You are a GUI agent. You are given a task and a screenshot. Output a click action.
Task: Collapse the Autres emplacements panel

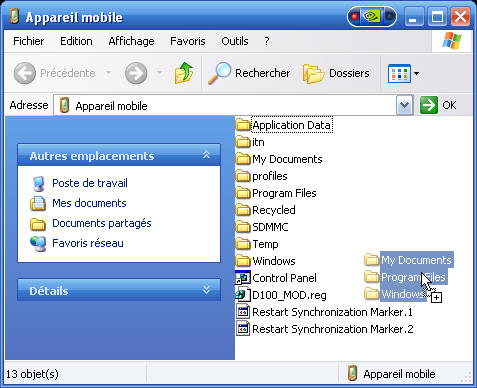coord(206,155)
